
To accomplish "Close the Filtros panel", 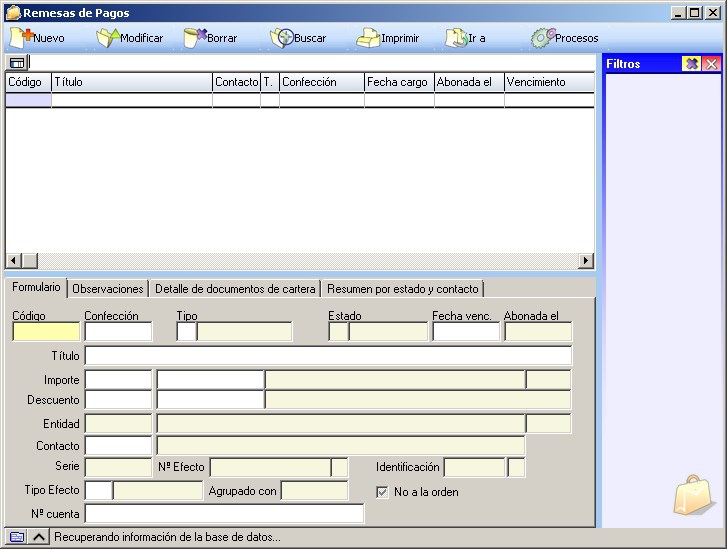I will coord(711,64).
